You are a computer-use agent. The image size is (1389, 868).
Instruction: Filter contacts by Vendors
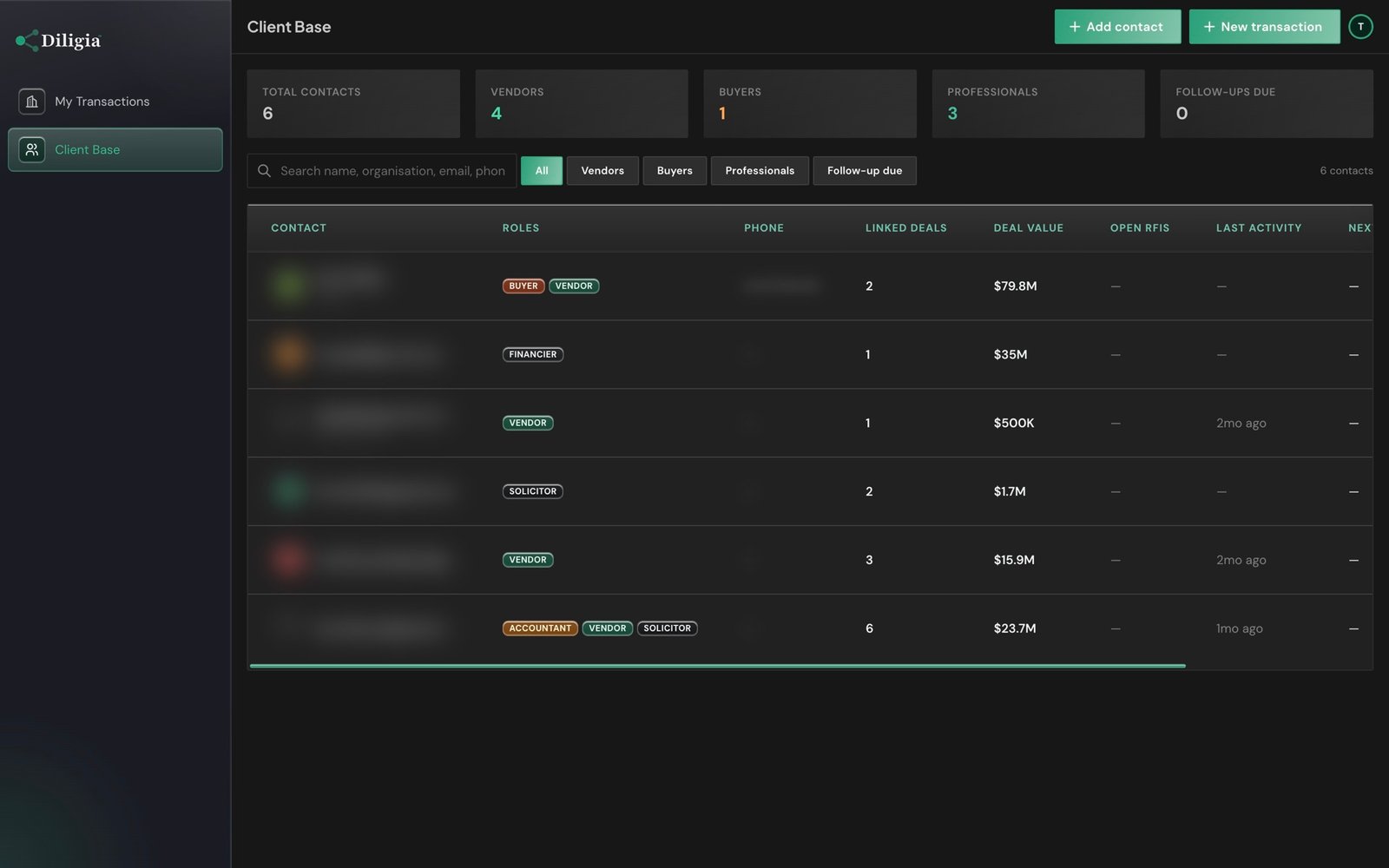pyautogui.click(x=602, y=171)
